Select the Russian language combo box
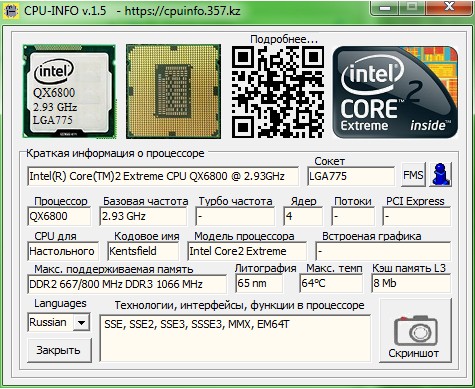The width and height of the screenshot is (475, 389). [59, 322]
